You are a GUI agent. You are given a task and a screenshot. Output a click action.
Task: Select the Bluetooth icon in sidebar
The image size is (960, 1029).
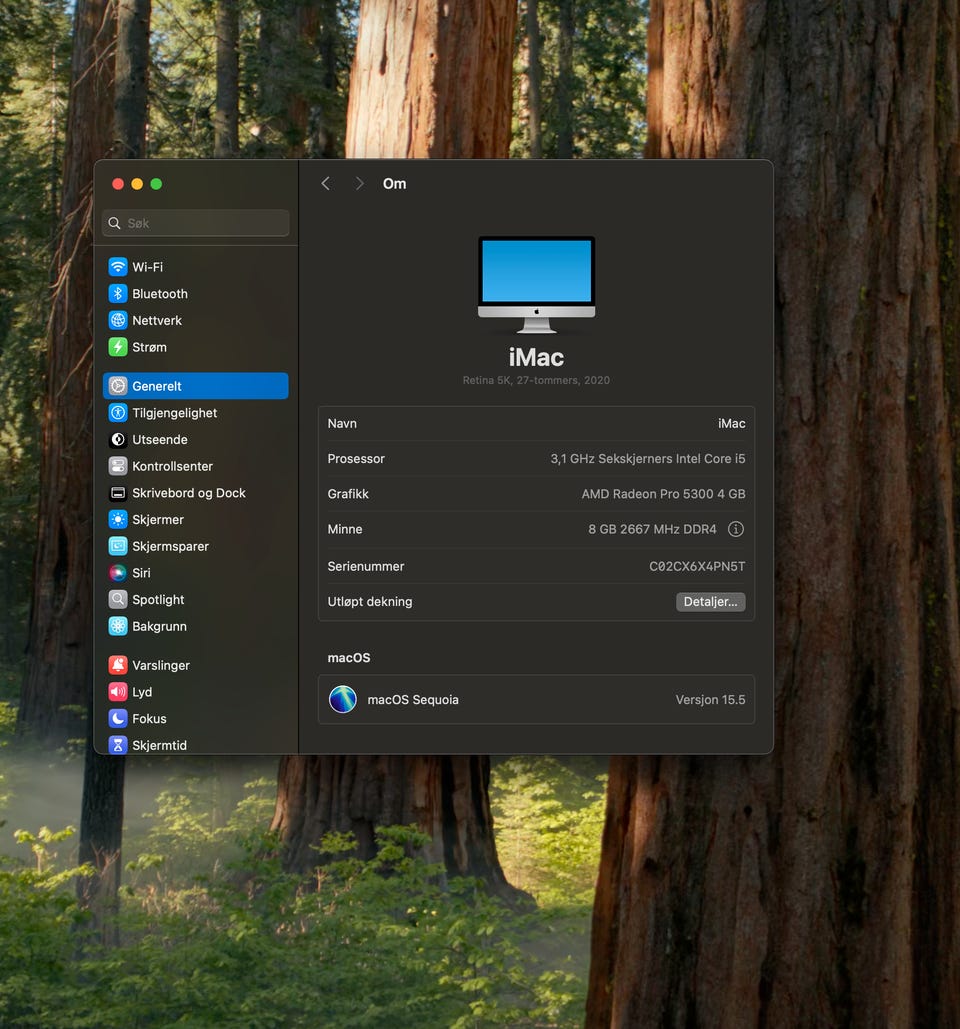tap(118, 294)
